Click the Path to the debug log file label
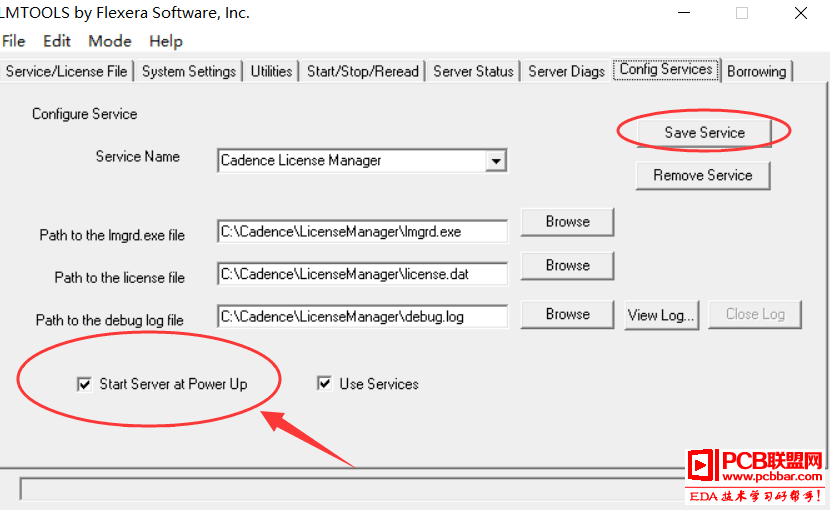 (110, 320)
